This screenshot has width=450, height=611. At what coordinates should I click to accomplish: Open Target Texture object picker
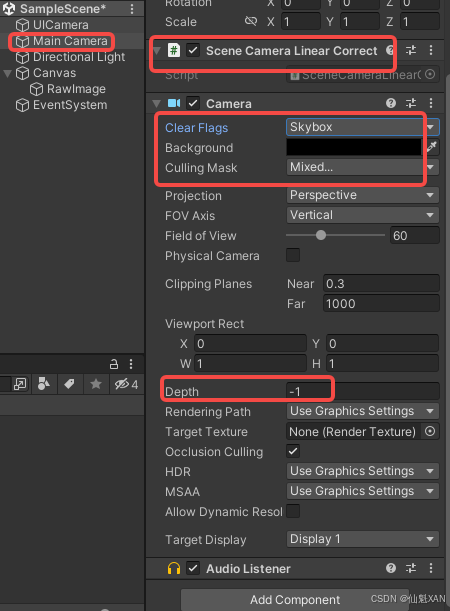tap(430, 431)
